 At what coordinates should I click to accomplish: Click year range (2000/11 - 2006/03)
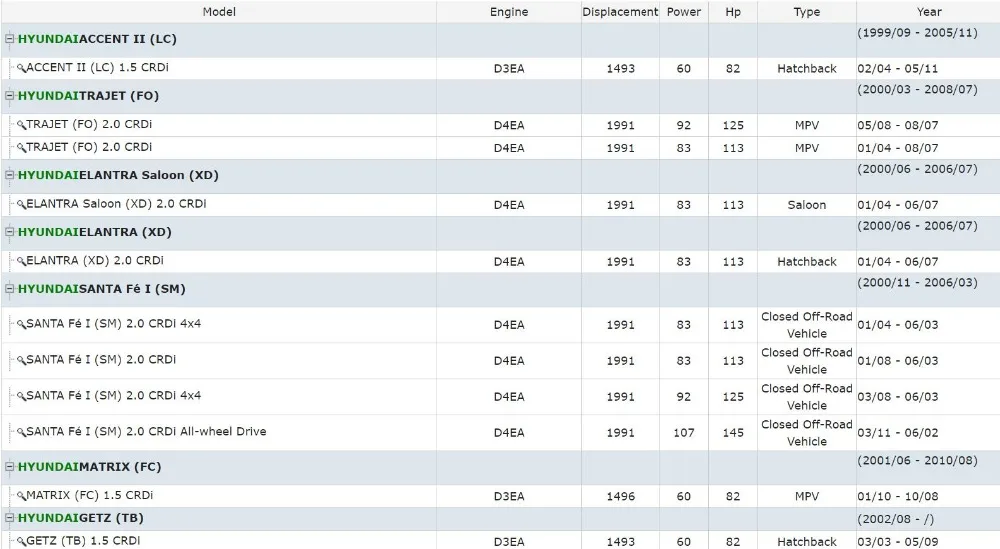(917, 282)
